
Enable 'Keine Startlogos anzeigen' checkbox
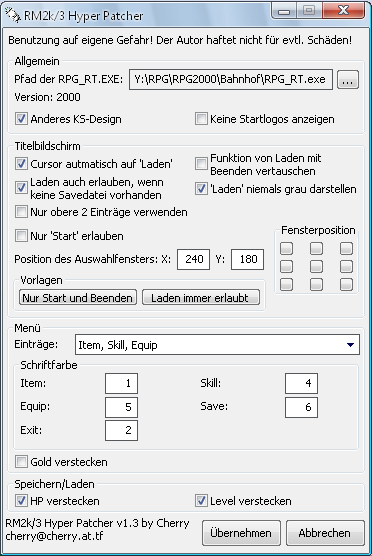pyautogui.click(x=201, y=119)
